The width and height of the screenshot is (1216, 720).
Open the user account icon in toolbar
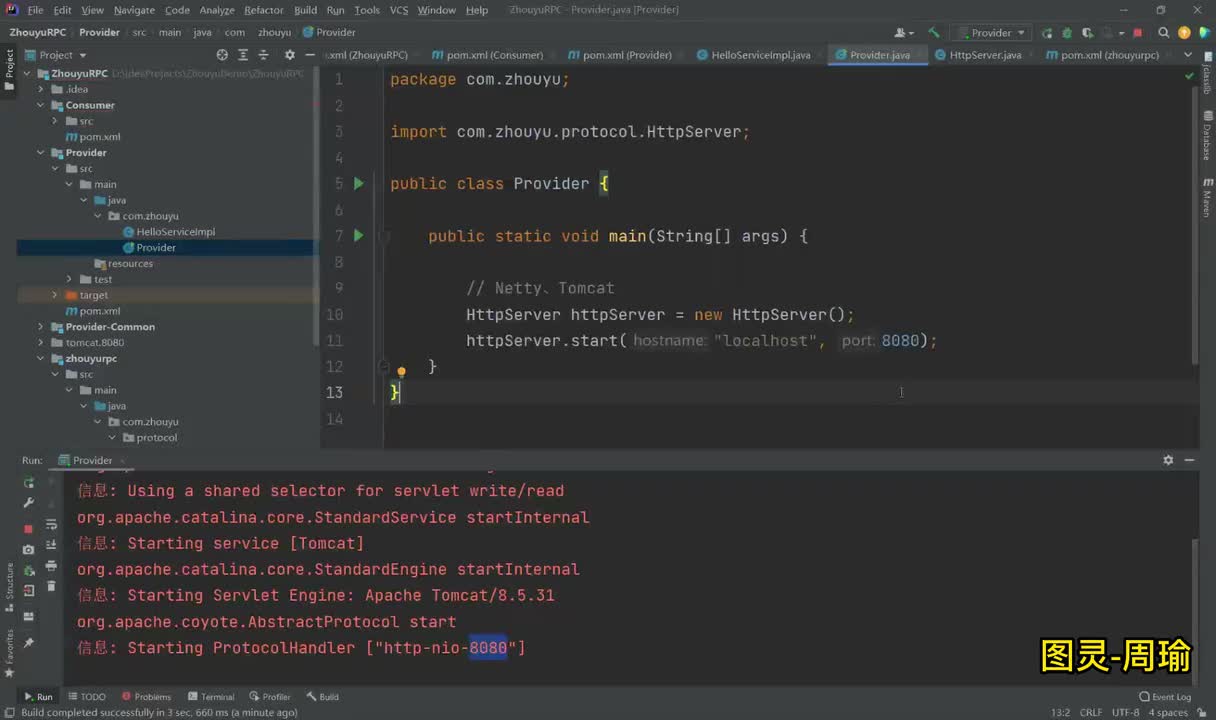[903, 33]
